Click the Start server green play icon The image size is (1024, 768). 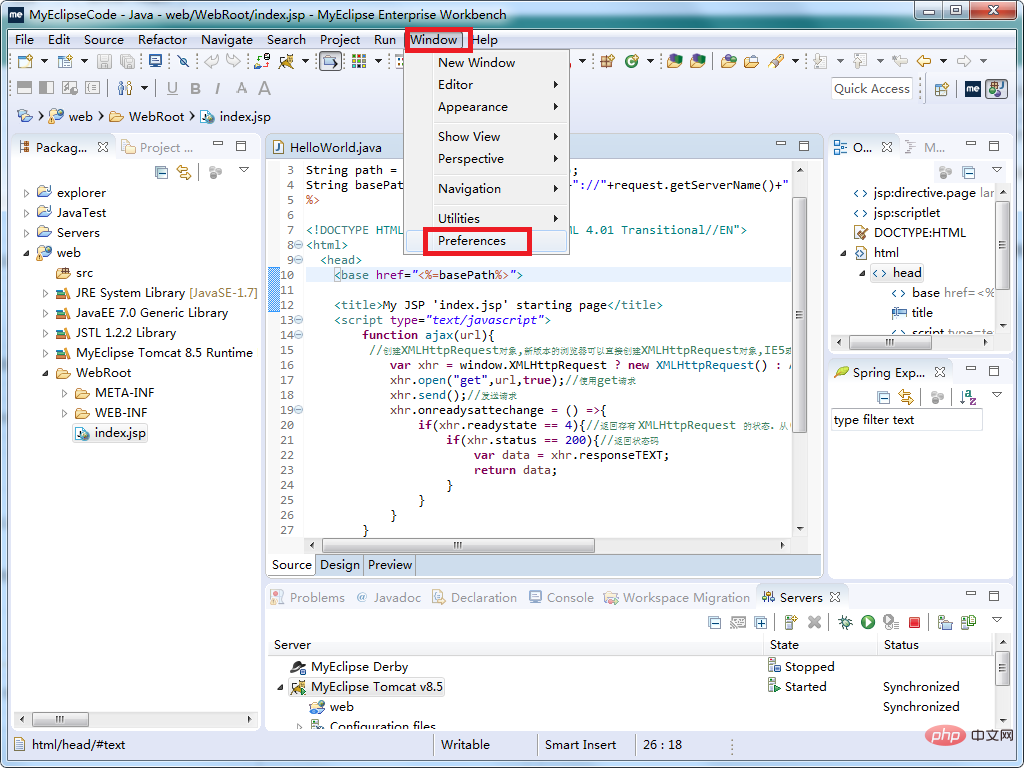click(868, 622)
